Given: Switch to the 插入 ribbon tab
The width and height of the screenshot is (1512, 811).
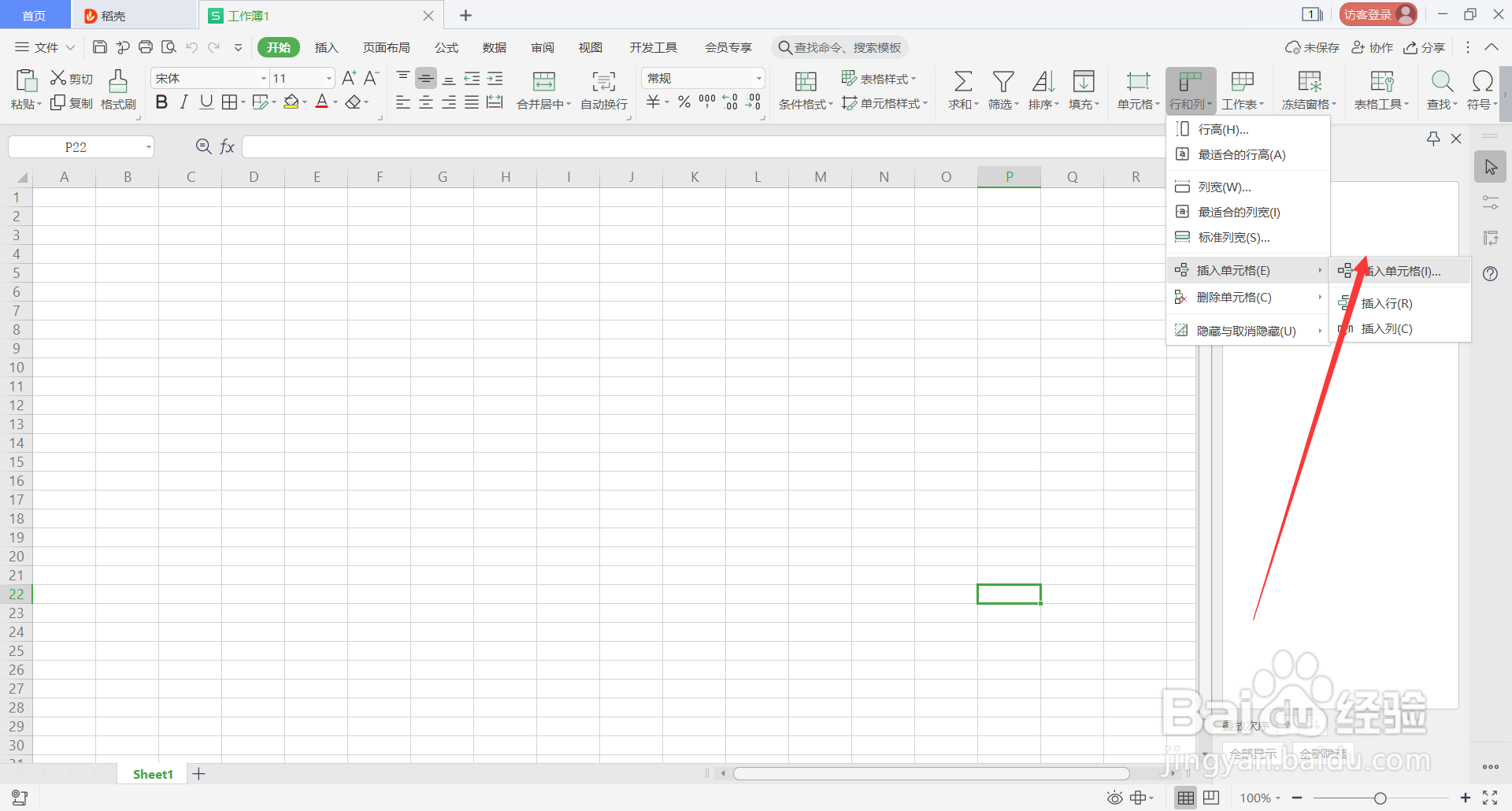Looking at the screenshot, I should [x=326, y=47].
